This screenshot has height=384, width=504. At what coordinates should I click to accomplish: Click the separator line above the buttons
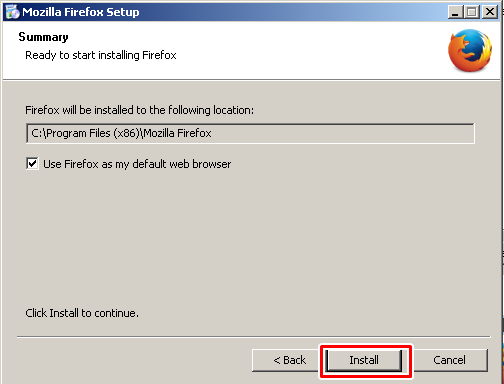254,337
